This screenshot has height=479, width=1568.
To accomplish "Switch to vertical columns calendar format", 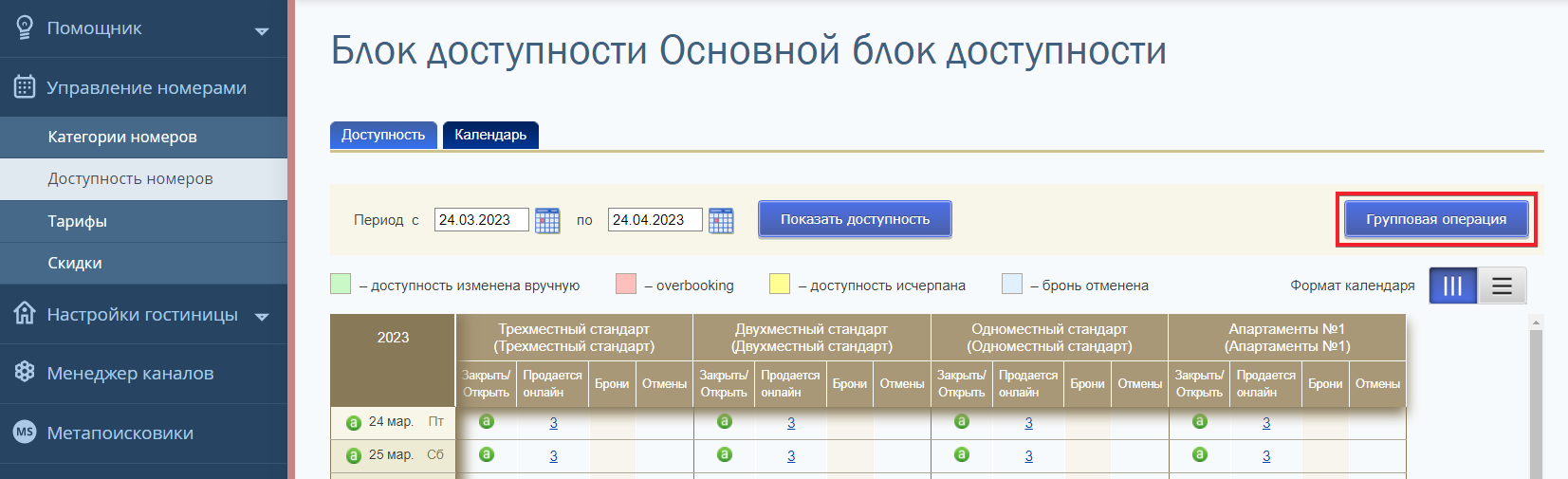I will [x=1452, y=286].
